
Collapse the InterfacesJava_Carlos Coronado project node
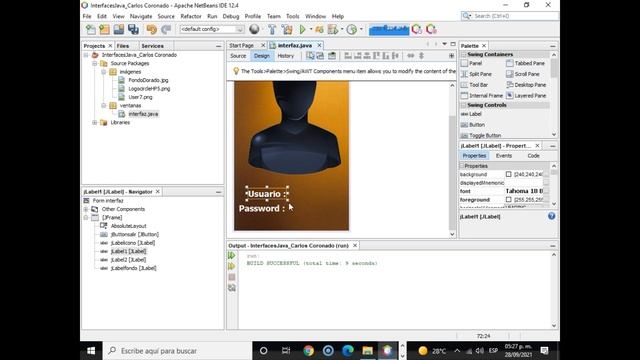point(86,55)
